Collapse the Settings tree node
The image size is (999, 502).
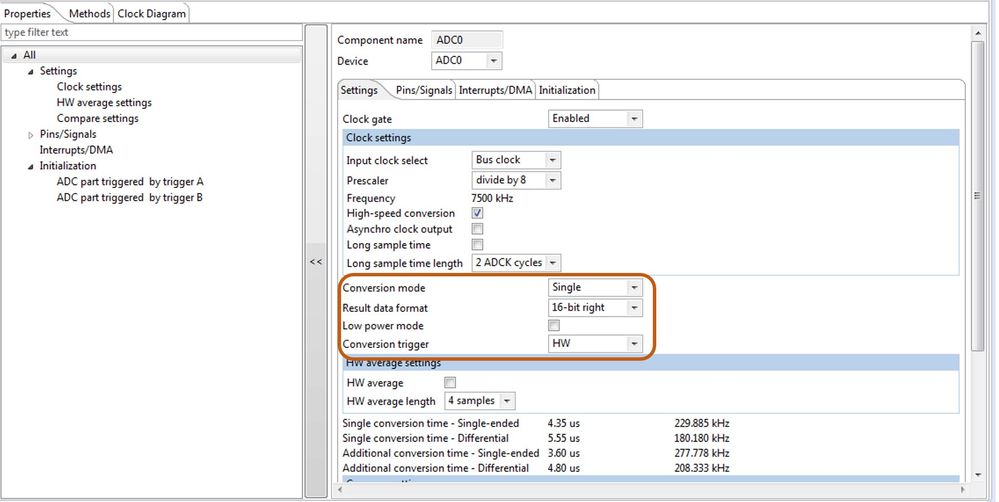pyautogui.click(x=31, y=71)
